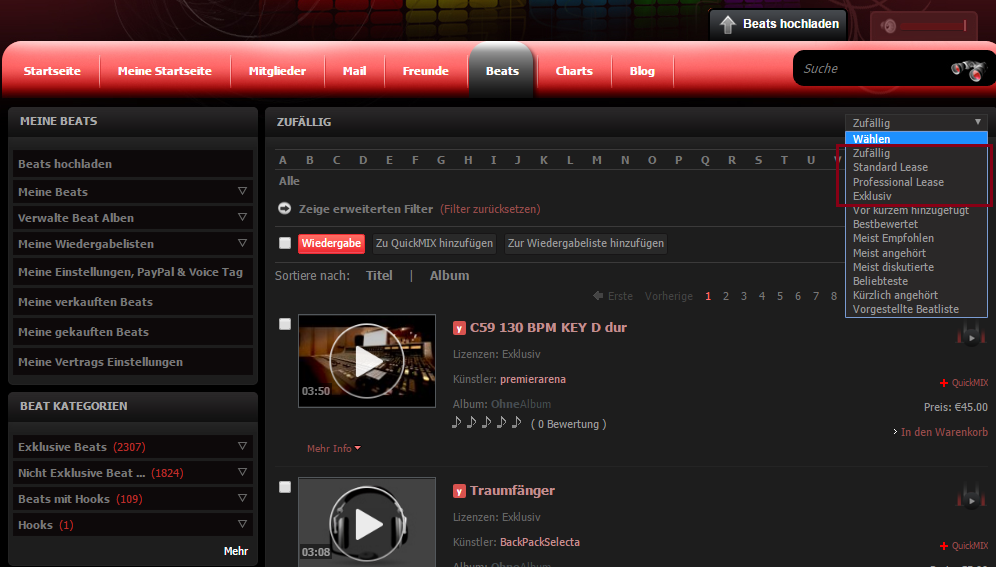Expand Beats mit Hooks category
996x567 pixels.
[242, 498]
